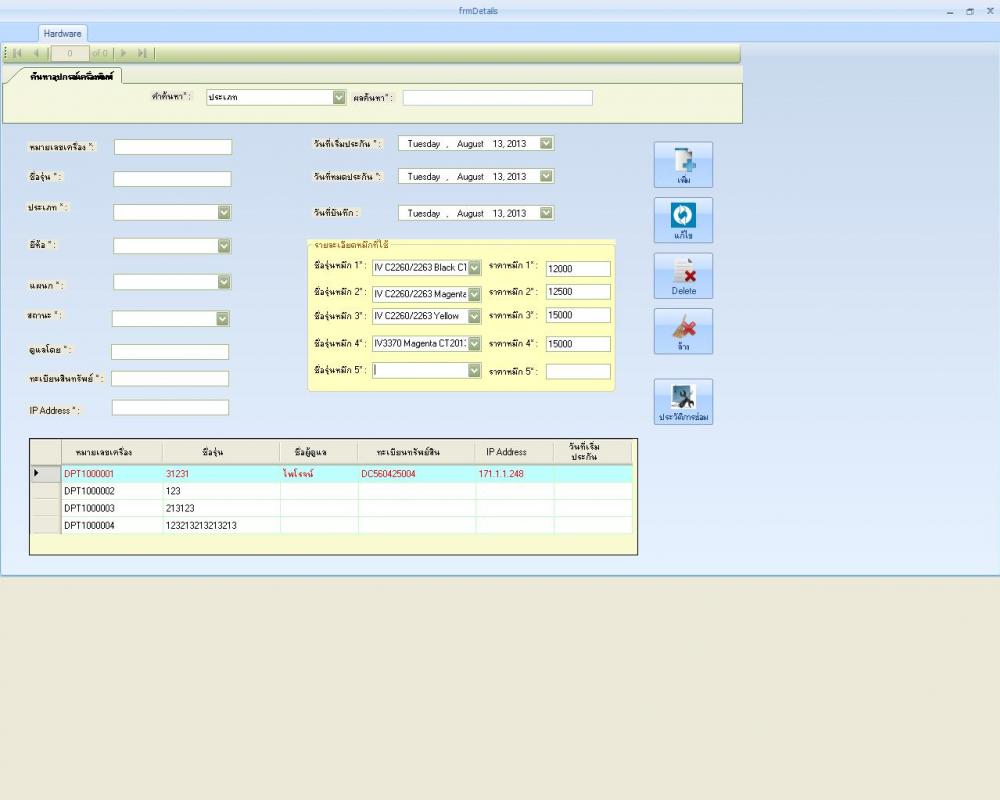
Task: Select row DPT1000003 in the grid
Action: pyautogui.click(x=90, y=508)
